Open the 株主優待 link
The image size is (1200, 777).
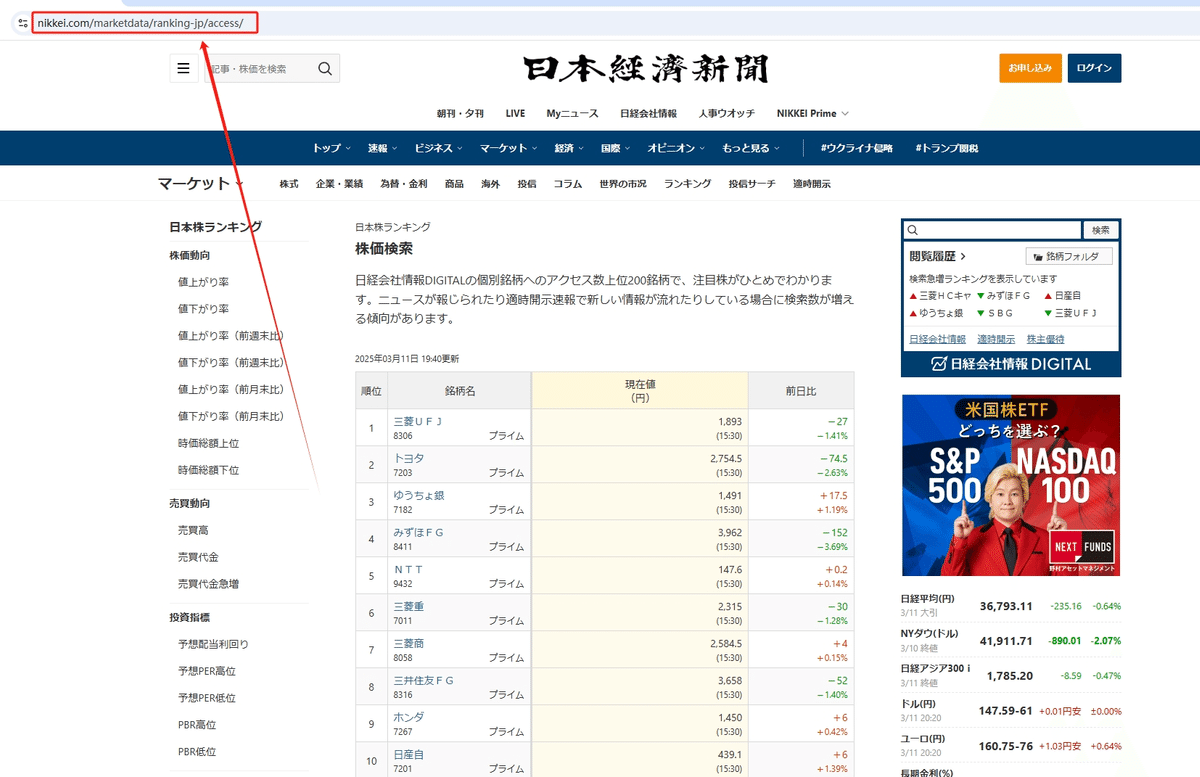click(1047, 339)
